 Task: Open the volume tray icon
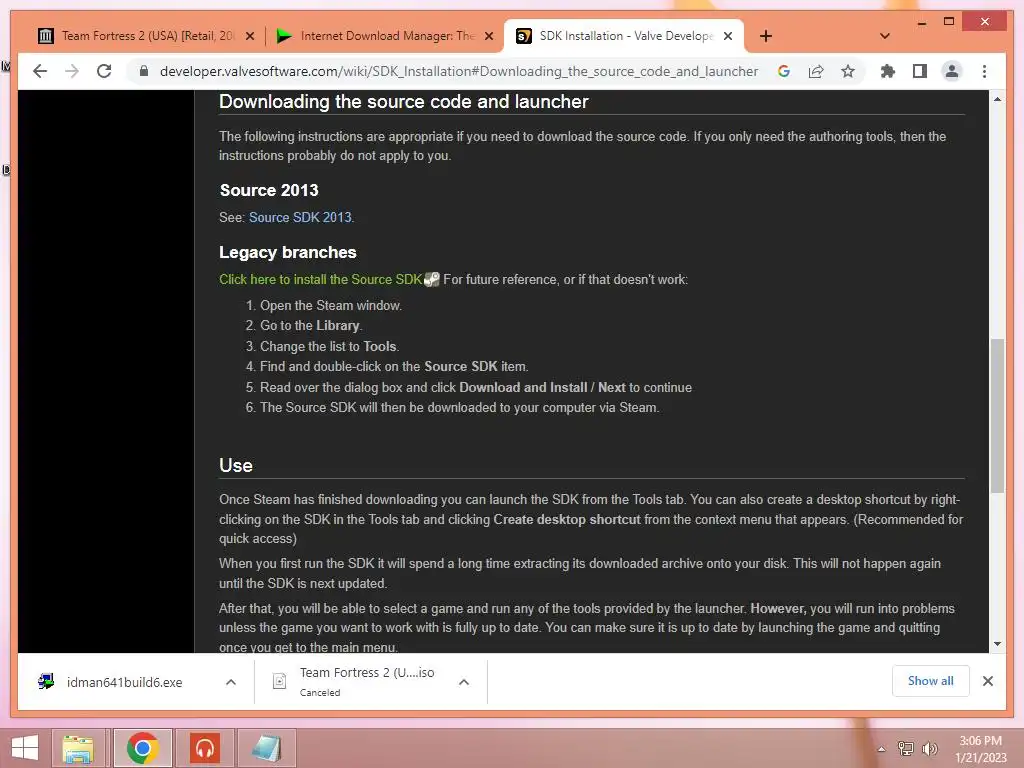pyautogui.click(x=930, y=749)
